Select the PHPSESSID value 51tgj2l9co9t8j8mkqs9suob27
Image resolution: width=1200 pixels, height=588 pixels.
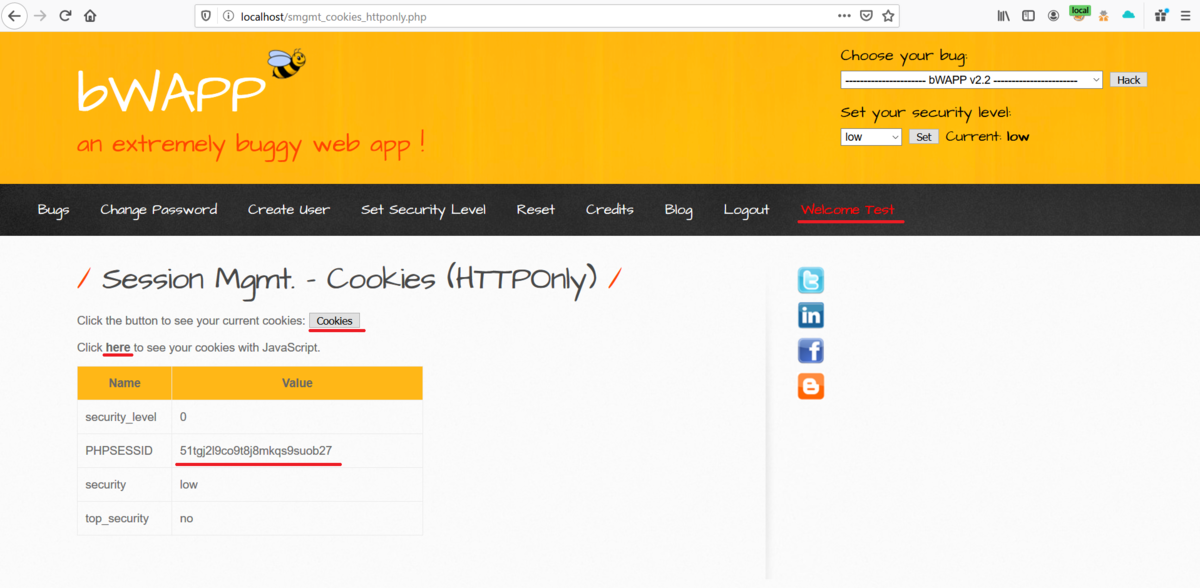click(256, 451)
